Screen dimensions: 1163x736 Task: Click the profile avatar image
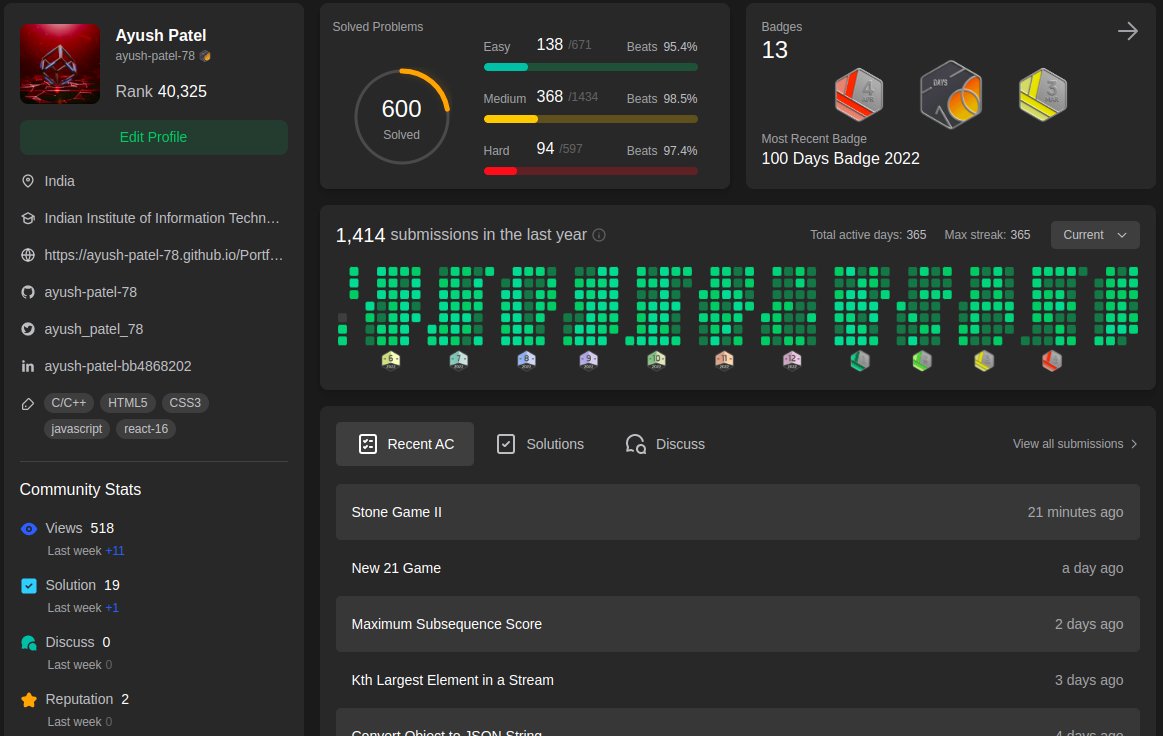point(60,64)
